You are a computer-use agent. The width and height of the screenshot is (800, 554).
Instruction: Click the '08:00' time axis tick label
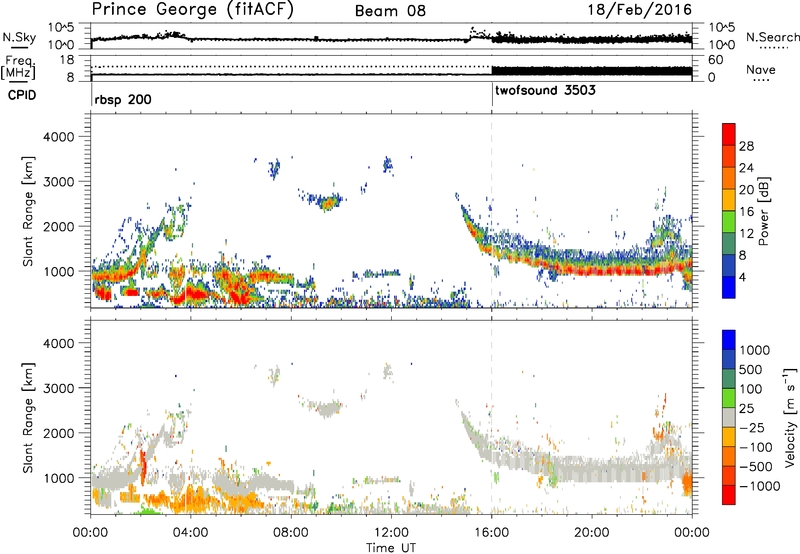[291, 533]
